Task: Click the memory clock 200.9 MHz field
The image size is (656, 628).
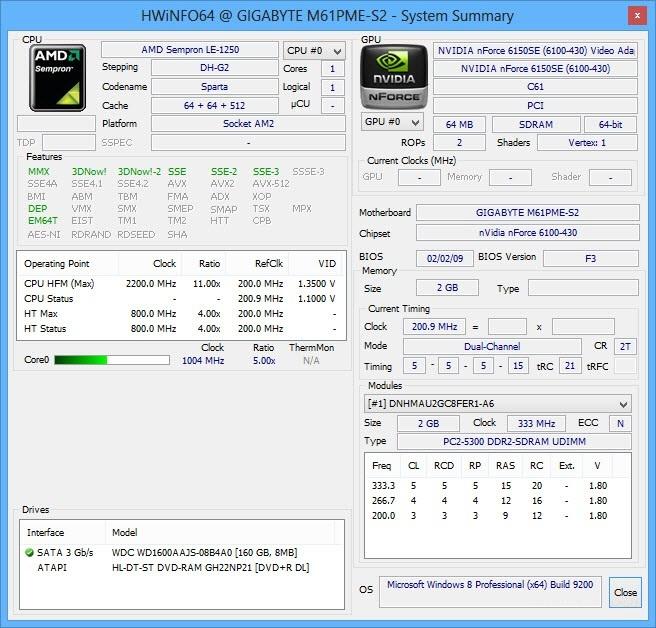Action: click(x=434, y=327)
